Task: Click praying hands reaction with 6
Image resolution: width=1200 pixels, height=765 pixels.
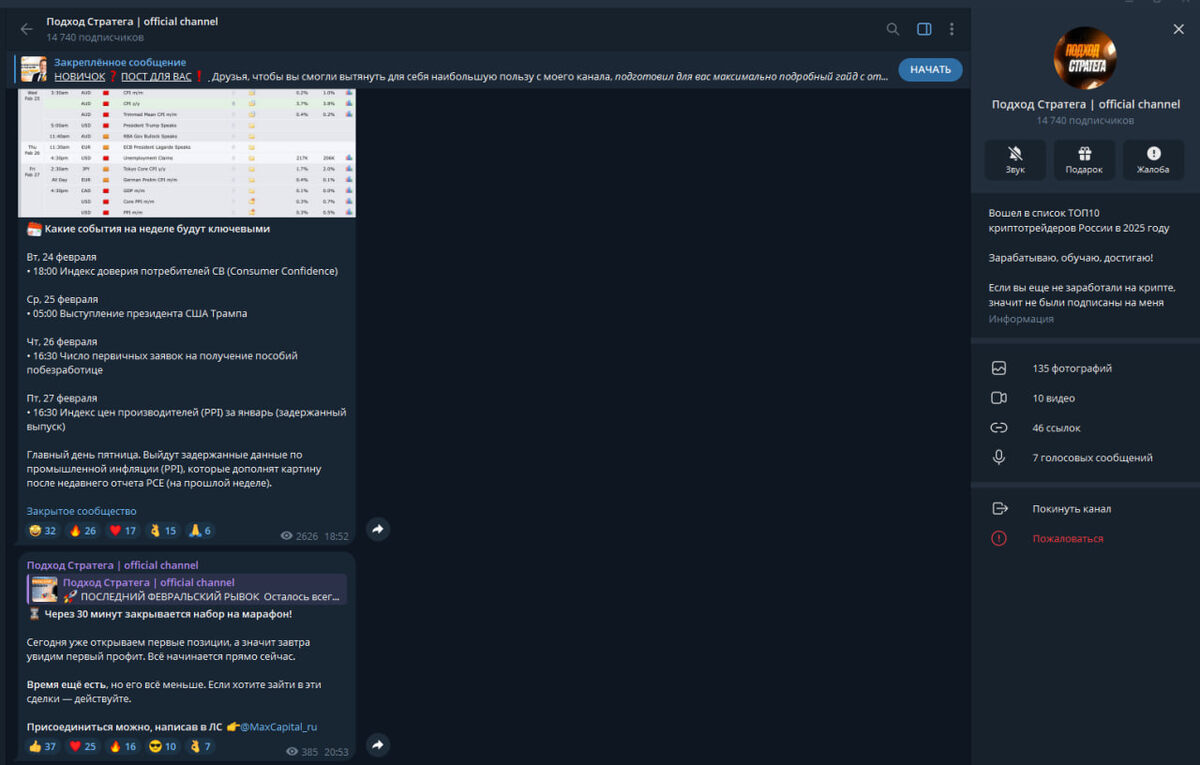Action: (x=200, y=531)
